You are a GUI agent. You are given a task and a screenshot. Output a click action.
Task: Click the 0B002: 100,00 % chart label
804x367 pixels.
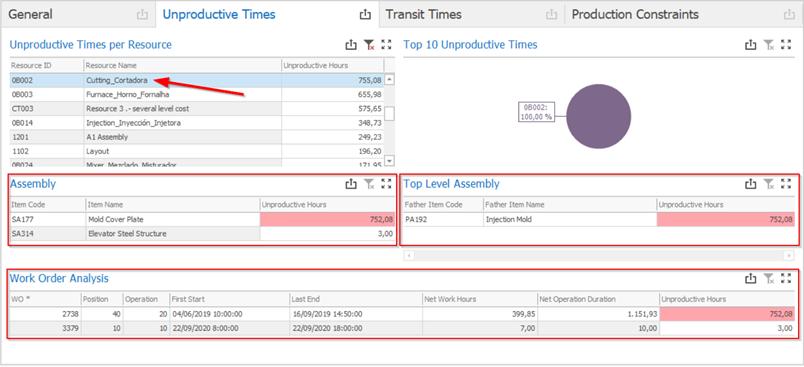click(x=537, y=112)
